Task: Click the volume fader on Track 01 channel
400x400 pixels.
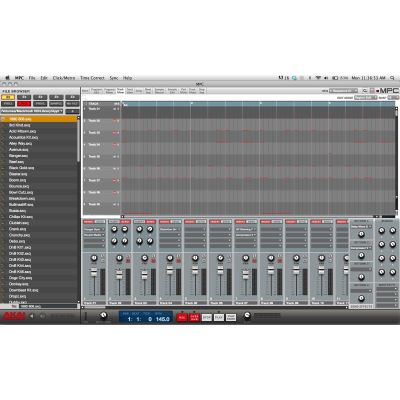Action: click(x=94, y=272)
